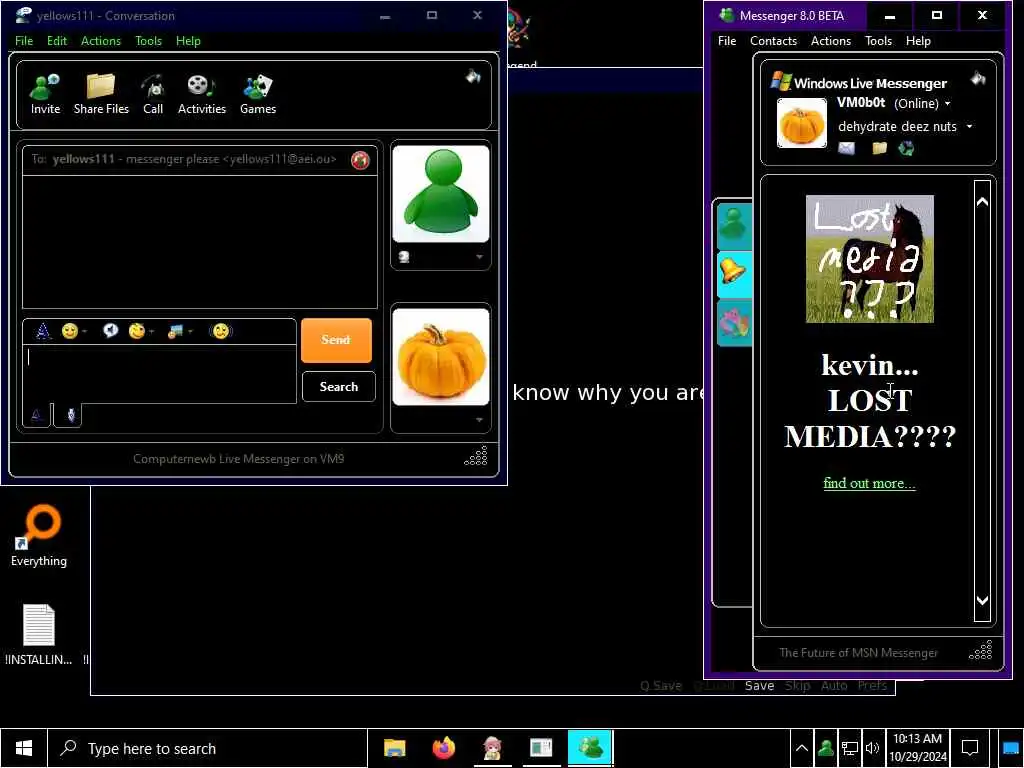Click the pumpkin picture in conversation window
The image size is (1024, 768).
coord(441,357)
